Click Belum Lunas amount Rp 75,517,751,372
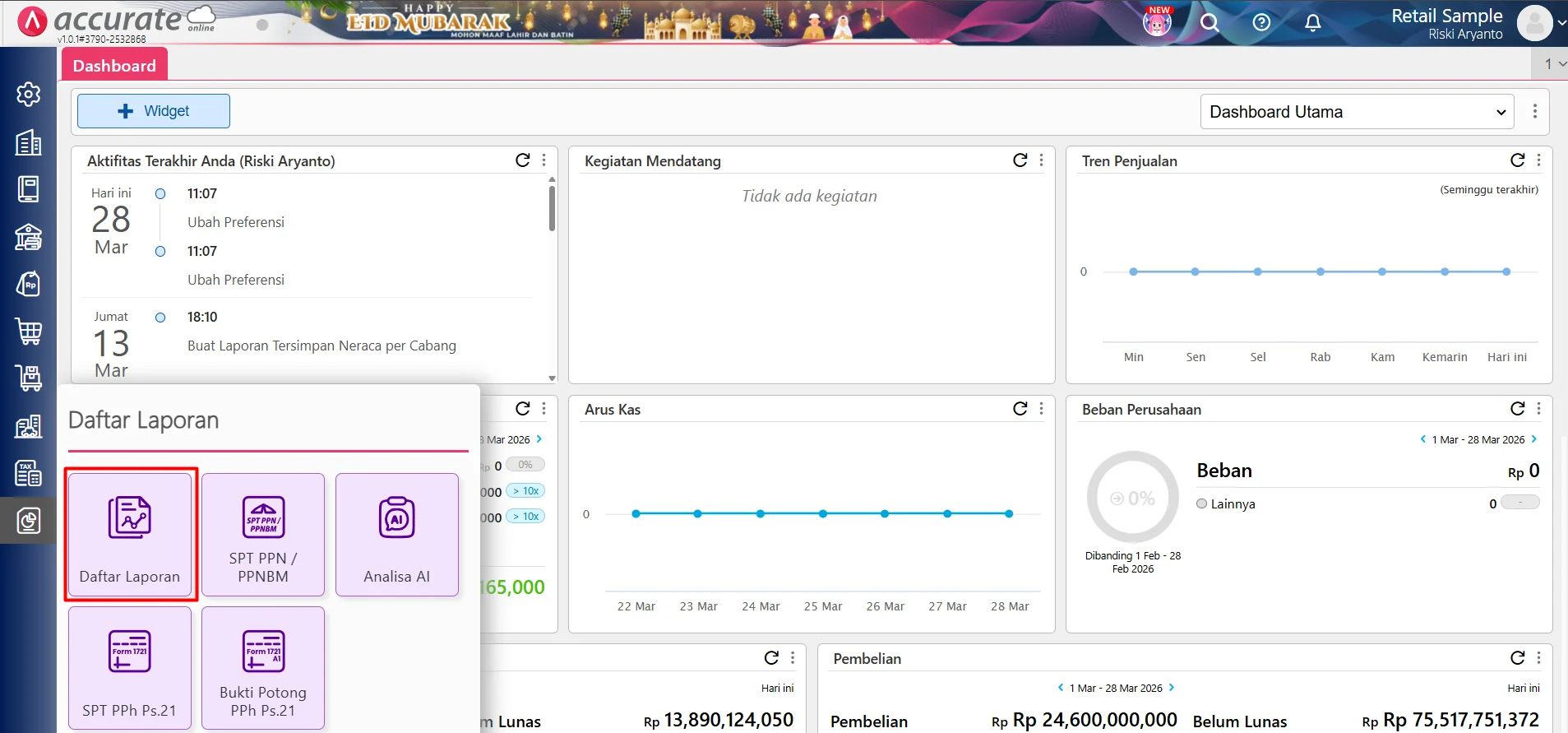Screen dimensions: 1568x733 1450,721
